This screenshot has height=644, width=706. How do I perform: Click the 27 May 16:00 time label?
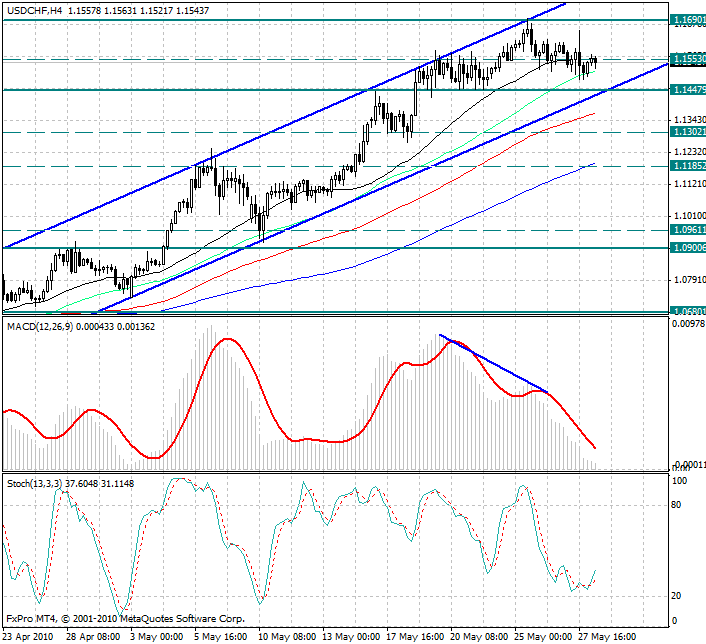click(x=607, y=637)
